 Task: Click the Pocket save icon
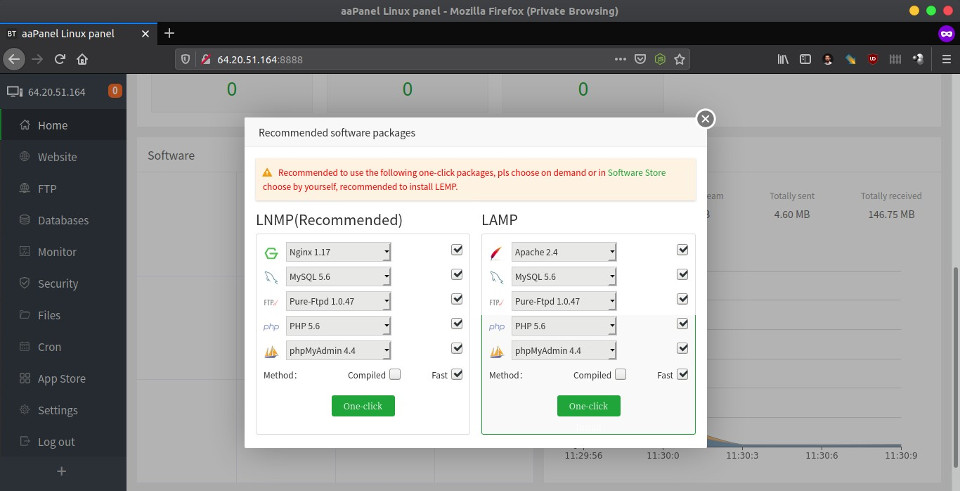pos(640,59)
